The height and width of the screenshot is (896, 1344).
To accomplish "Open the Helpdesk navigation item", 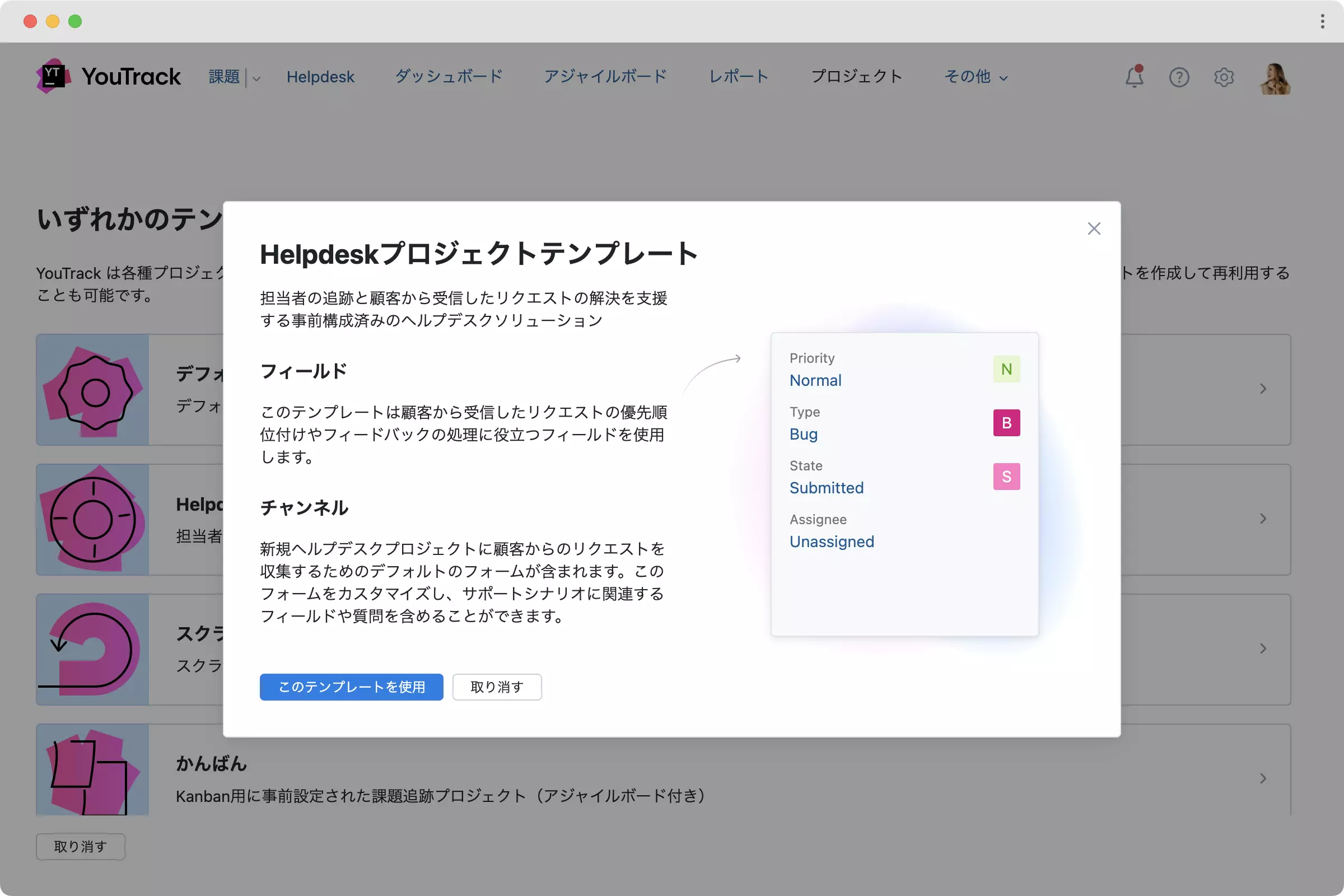I will [x=320, y=77].
